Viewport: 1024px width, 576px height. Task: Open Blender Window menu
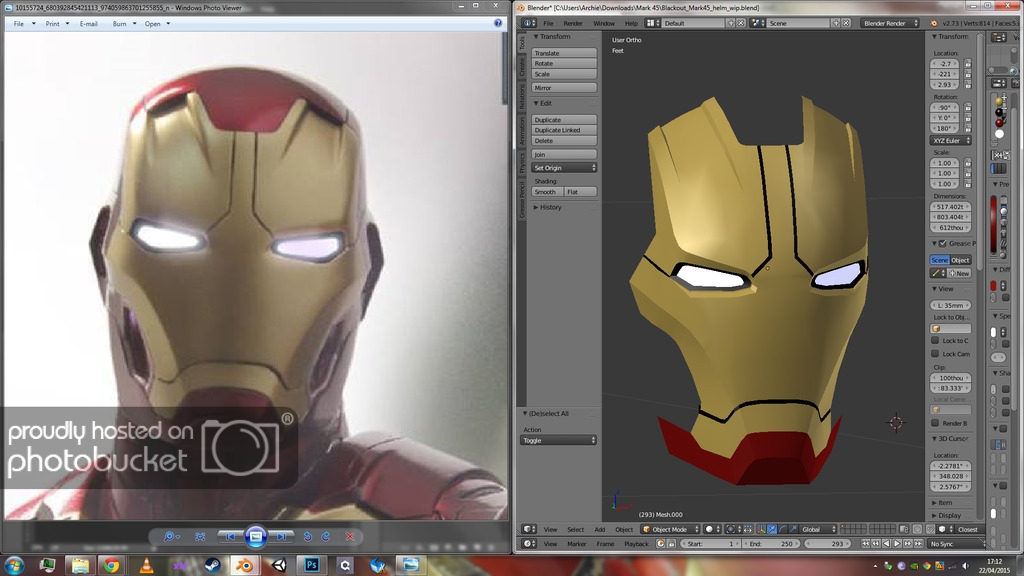[604, 24]
